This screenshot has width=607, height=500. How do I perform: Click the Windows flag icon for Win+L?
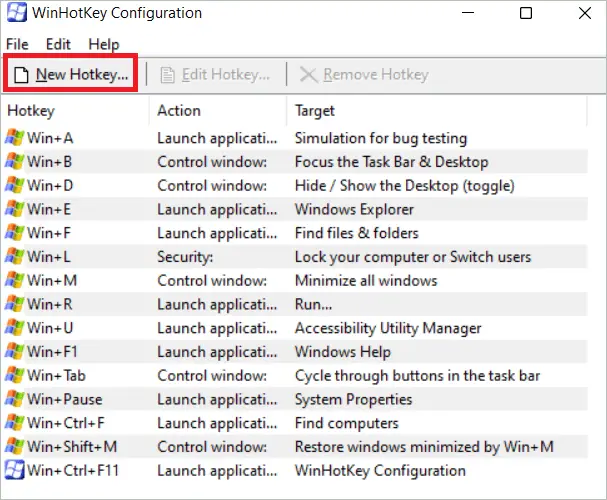coord(14,257)
